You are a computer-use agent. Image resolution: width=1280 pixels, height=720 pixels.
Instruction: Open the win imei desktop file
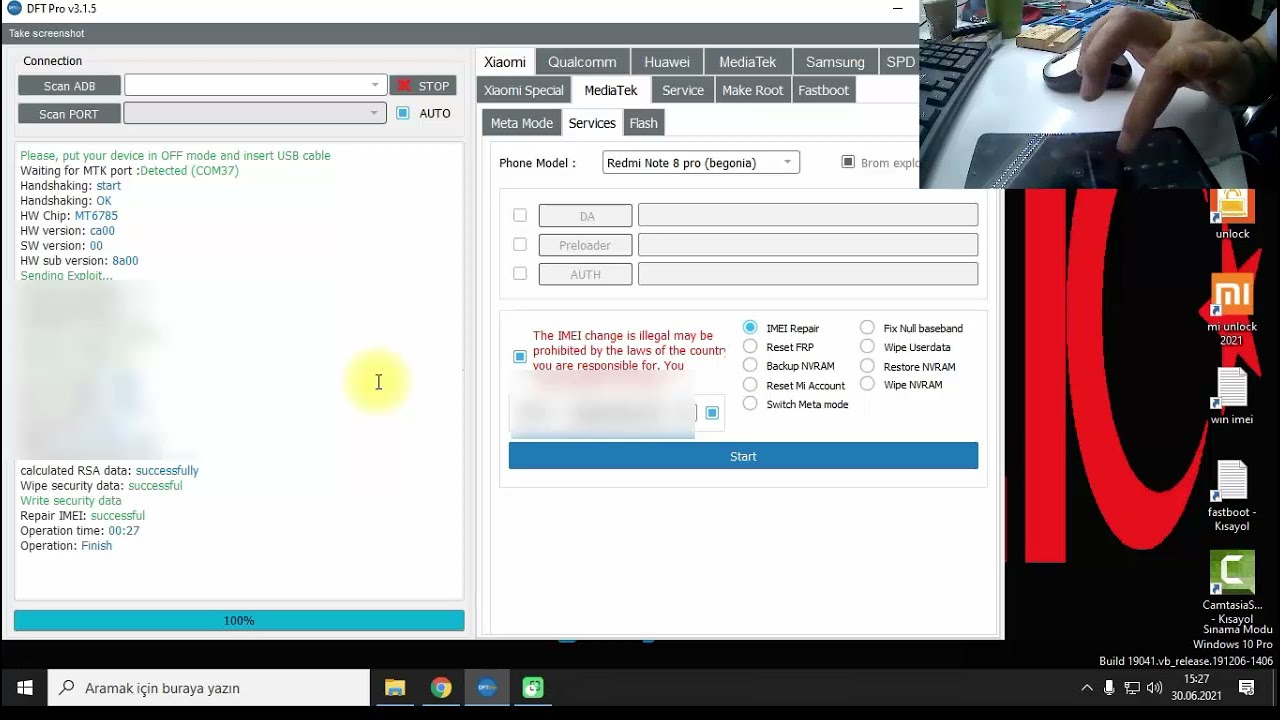click(x=1232, y=397)
